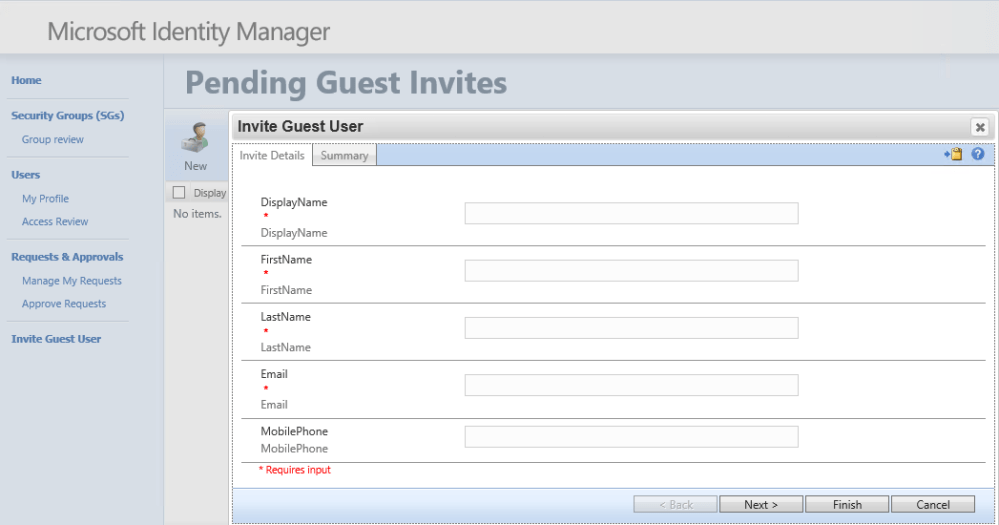Click into the FirstName input box
Viewport: 999px width, 525px height.
point(631,271)
